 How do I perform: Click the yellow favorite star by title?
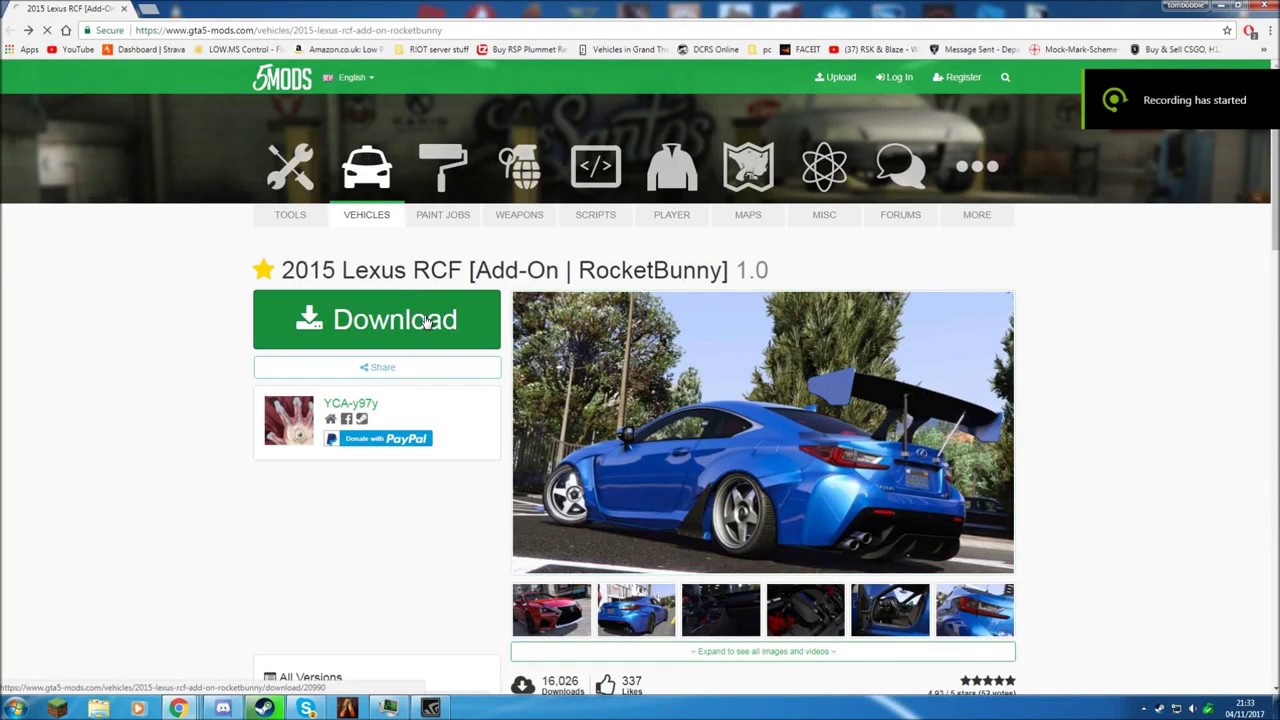click(263, 269)
